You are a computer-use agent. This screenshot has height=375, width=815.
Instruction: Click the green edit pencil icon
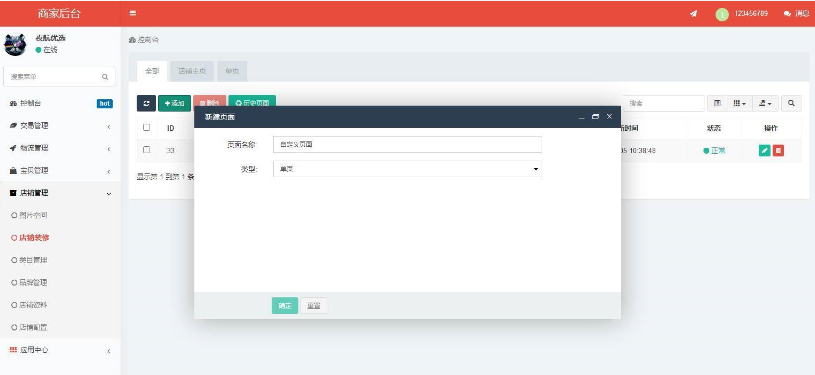(x=764, y=151)
